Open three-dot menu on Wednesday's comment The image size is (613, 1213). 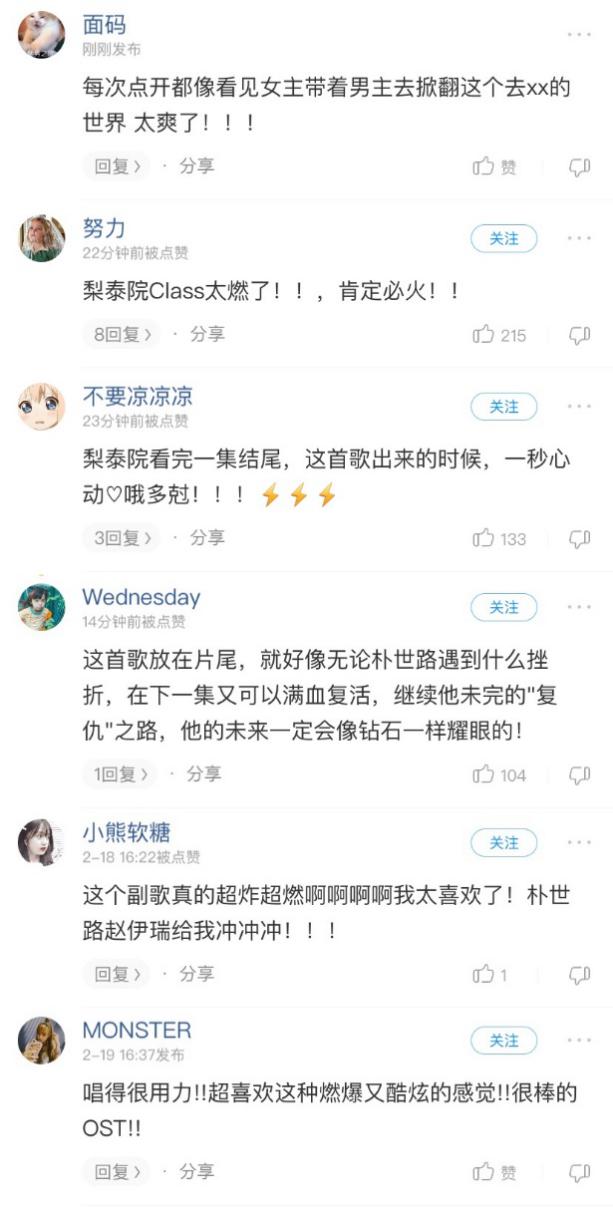click(x=579, y=608)
